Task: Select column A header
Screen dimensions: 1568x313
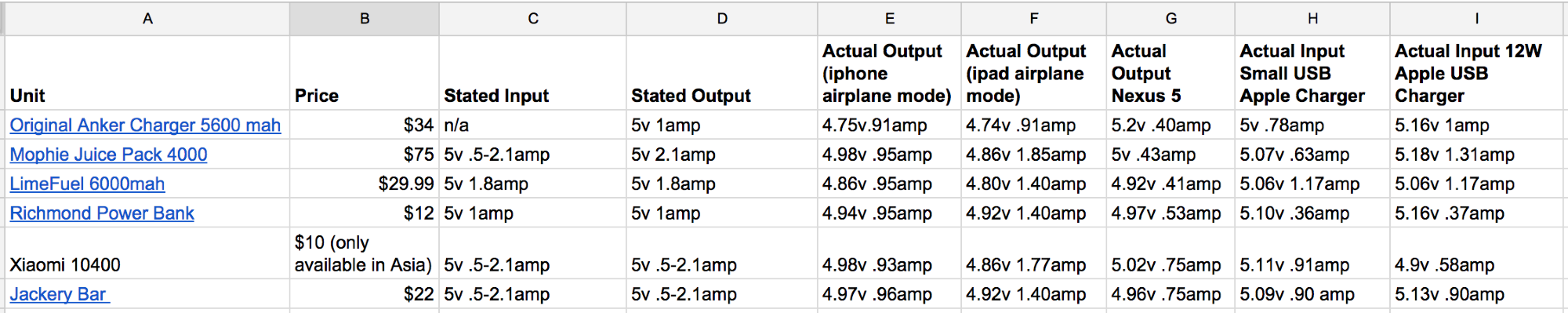Action: click(x=147, y=19)
